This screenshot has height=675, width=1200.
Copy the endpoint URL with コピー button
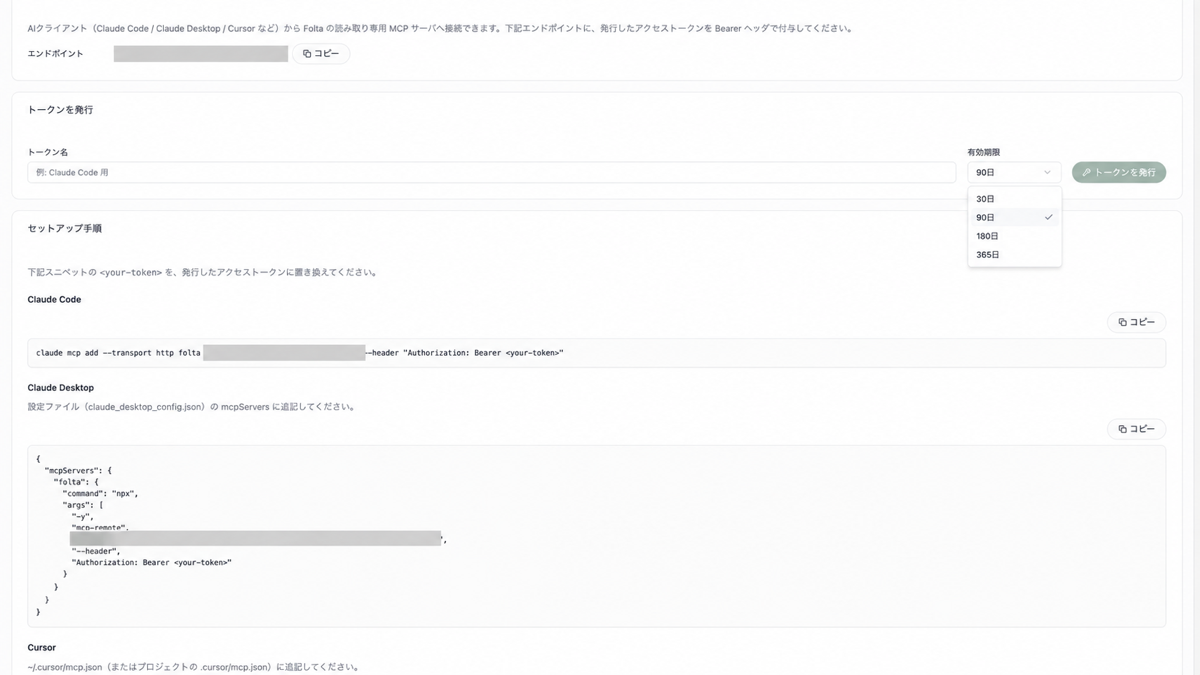[x=321, y=54]
